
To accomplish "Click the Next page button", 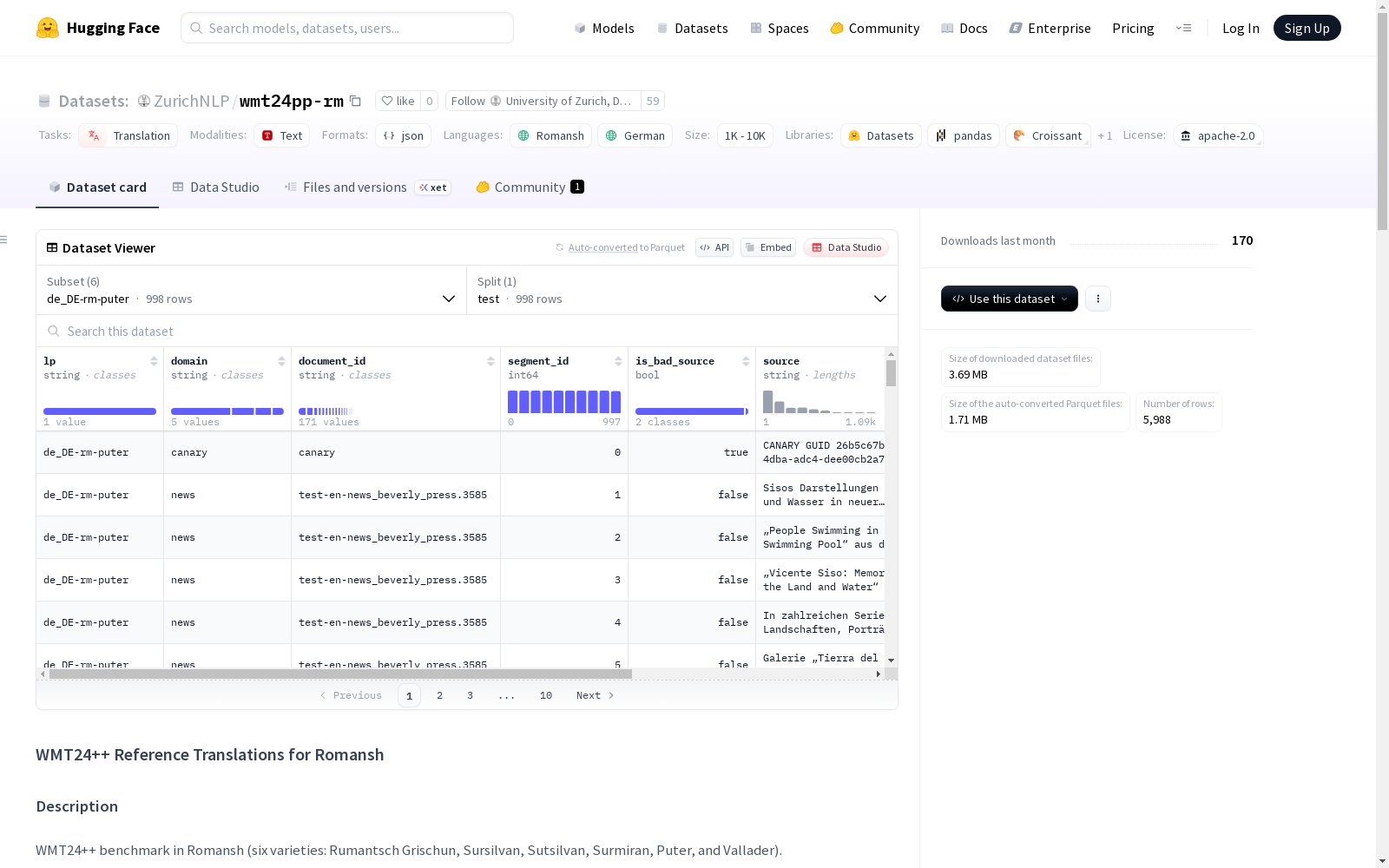I will coord(596,695).
